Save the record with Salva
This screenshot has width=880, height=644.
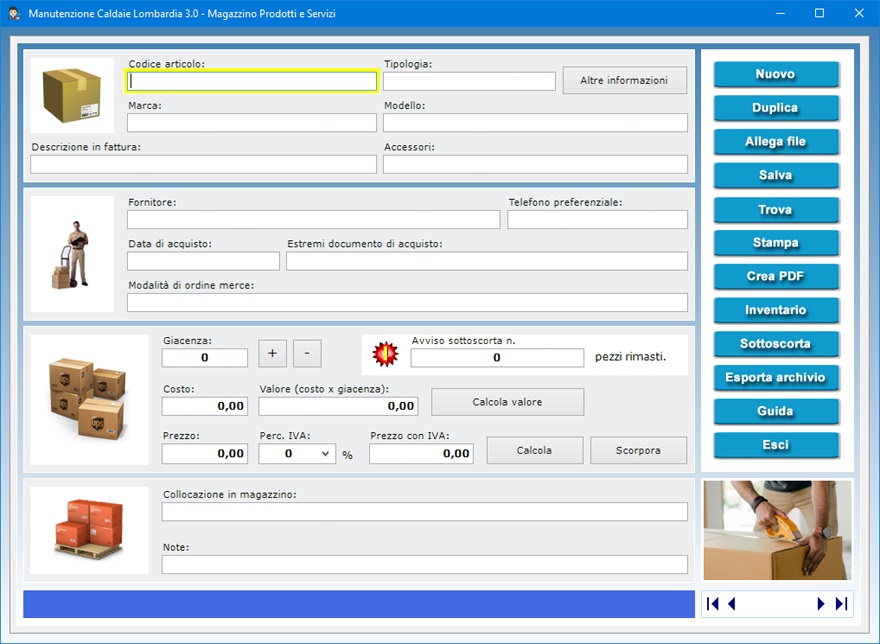(x=776, y=175)
